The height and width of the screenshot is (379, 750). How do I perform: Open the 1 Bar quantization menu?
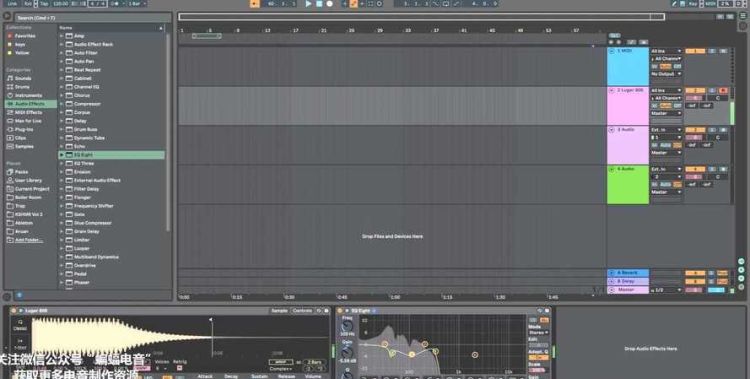[137, 3]
